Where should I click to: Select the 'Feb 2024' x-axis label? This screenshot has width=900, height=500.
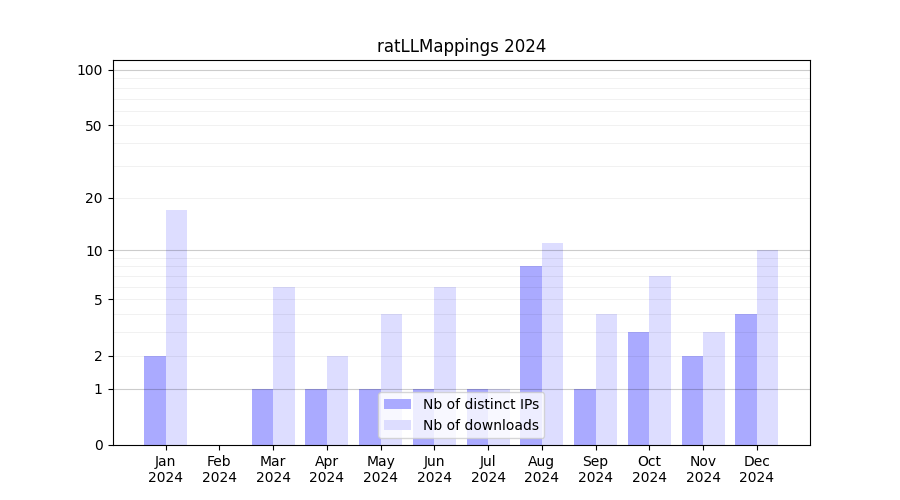click(x=219, y=469)
